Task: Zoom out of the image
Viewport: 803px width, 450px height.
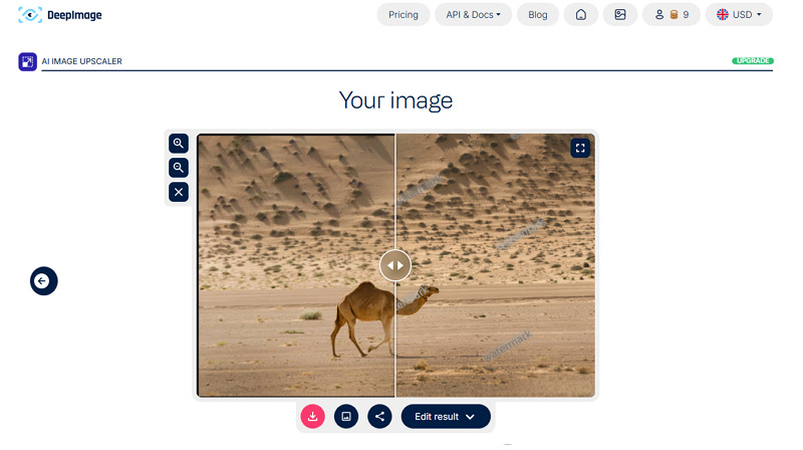Action: pyautogui.click(x=178, y=167)
